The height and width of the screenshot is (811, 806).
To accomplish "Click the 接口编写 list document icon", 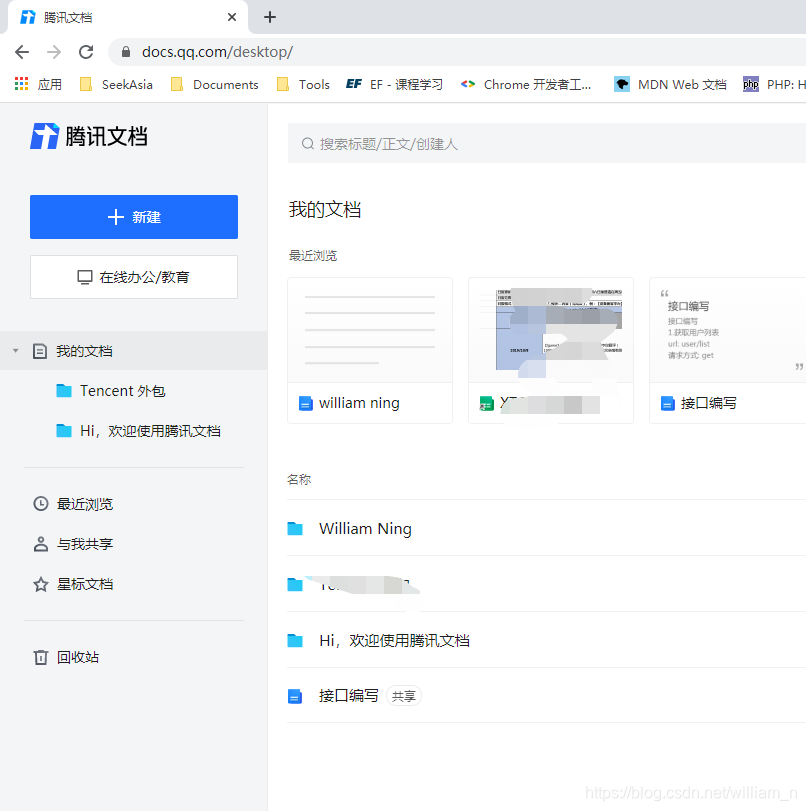I will (295, 696).
